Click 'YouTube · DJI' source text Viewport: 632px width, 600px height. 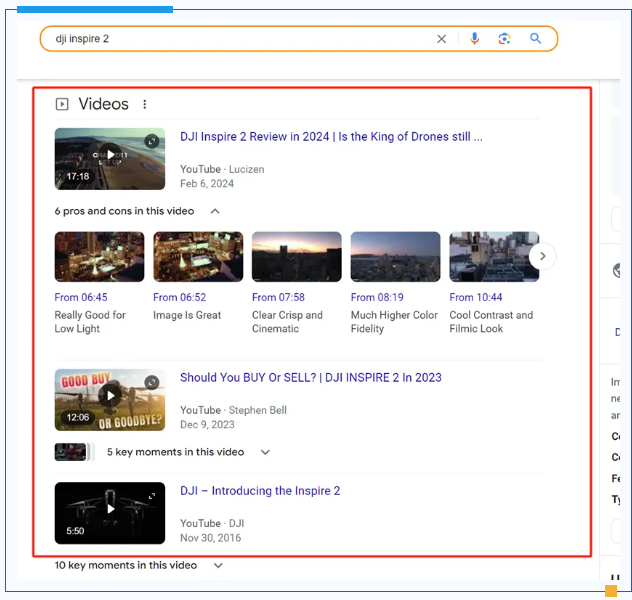click(212, 523)
